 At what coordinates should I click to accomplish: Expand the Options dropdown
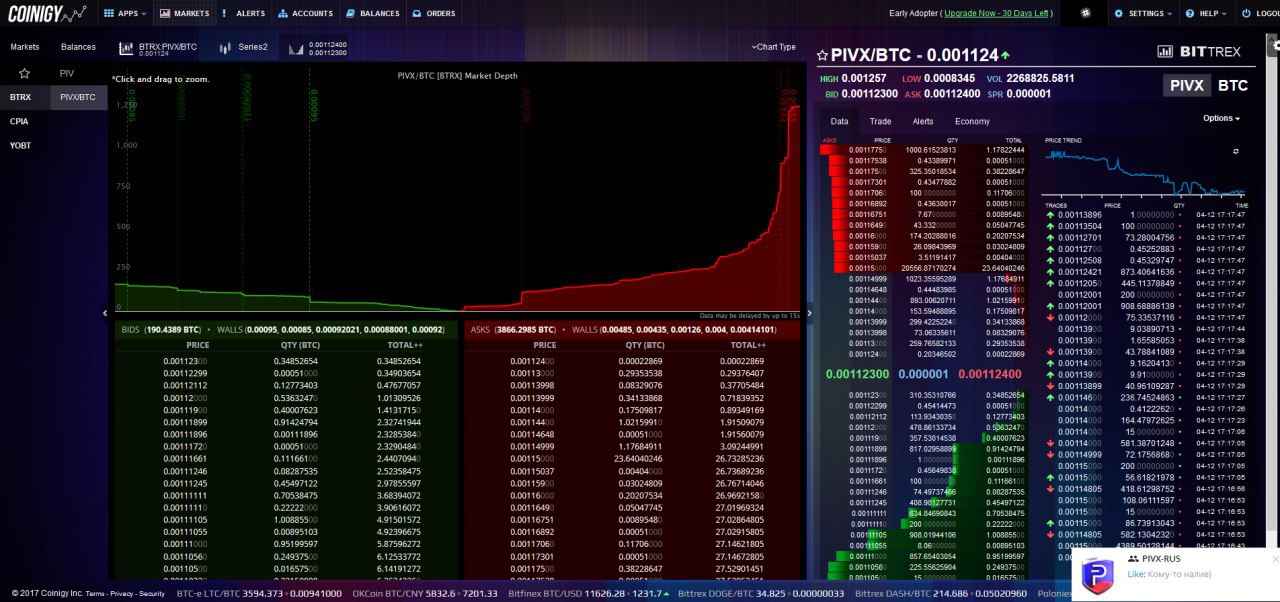coord(1221,118)
